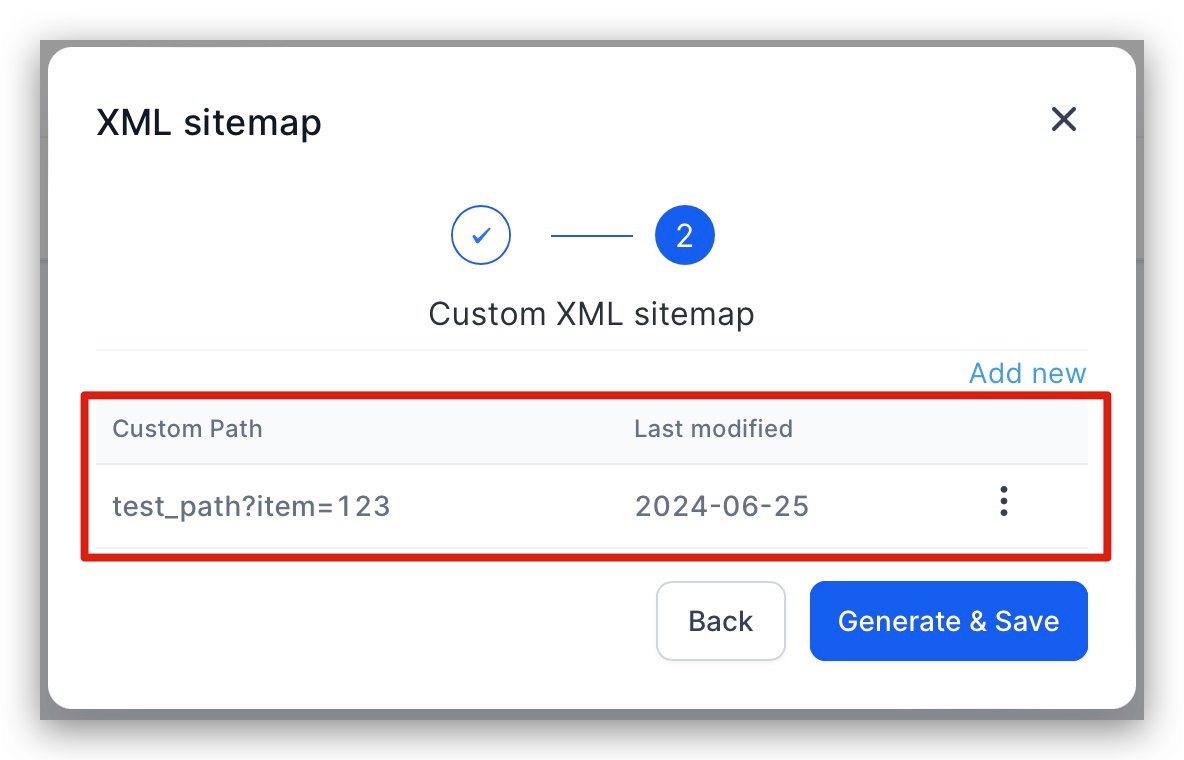
Task: Click the connector line between steps
Action: [591, 236]
